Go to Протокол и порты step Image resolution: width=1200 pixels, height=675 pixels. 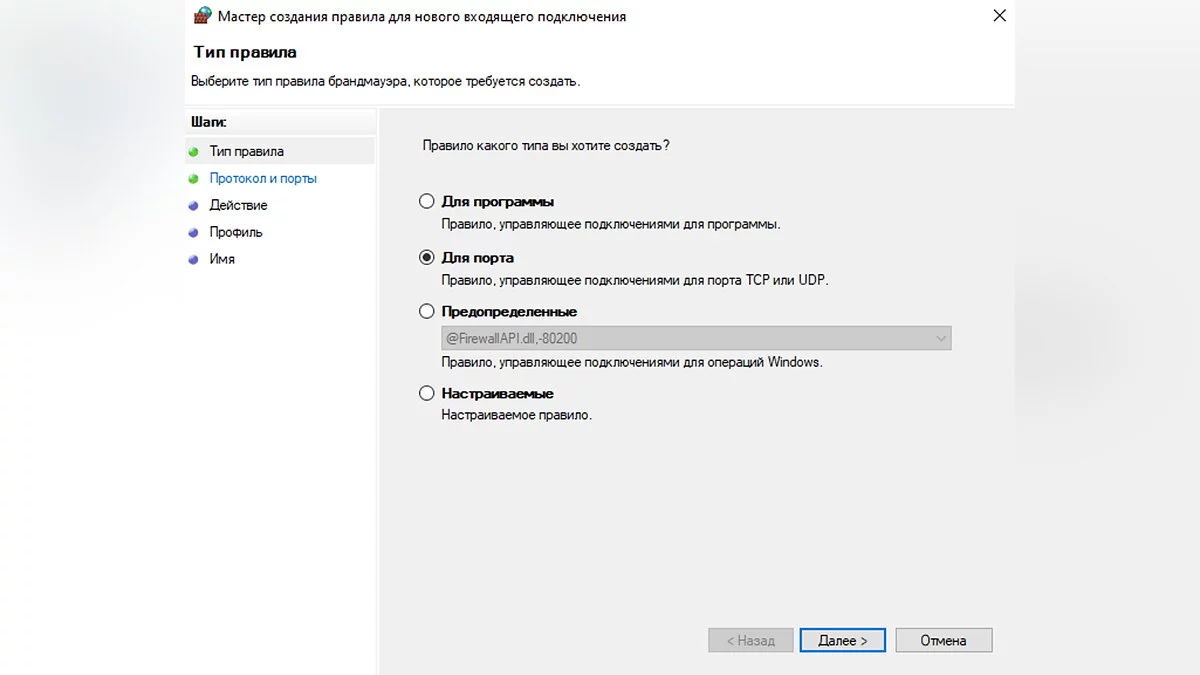point(263,179)
